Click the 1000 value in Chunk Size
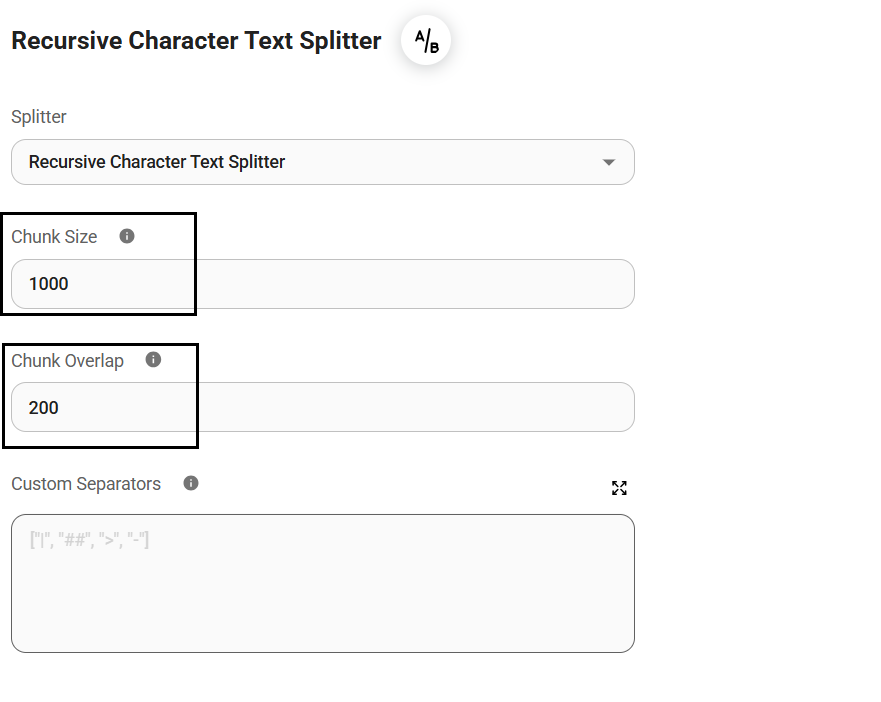This screenshot has height=702, width=881. [x=49, y=284]
